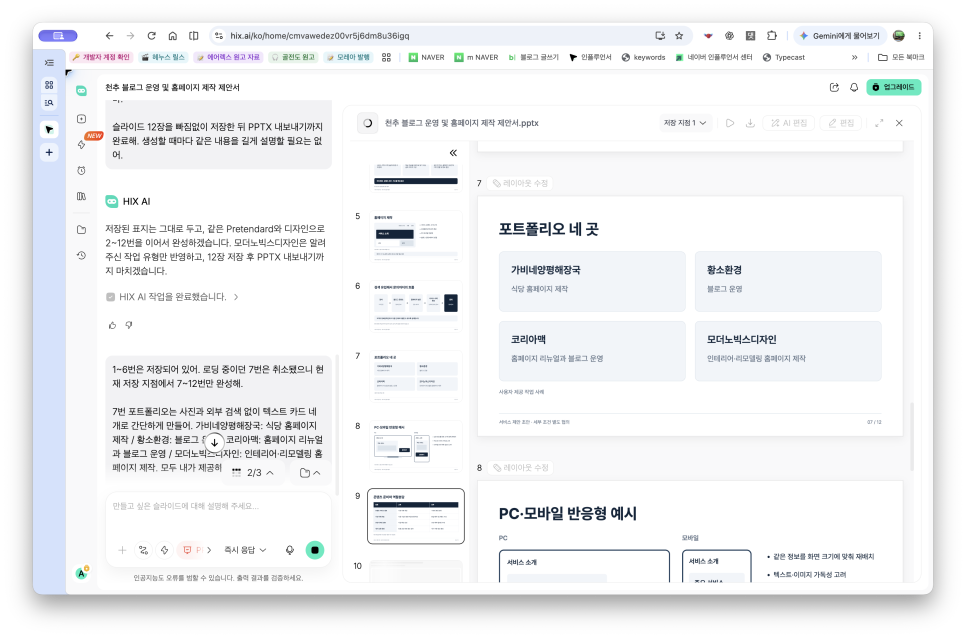Toggle the HIX AI task completed checkbox
This screenshot has height=638, width=966.
(x=111, y=297)
